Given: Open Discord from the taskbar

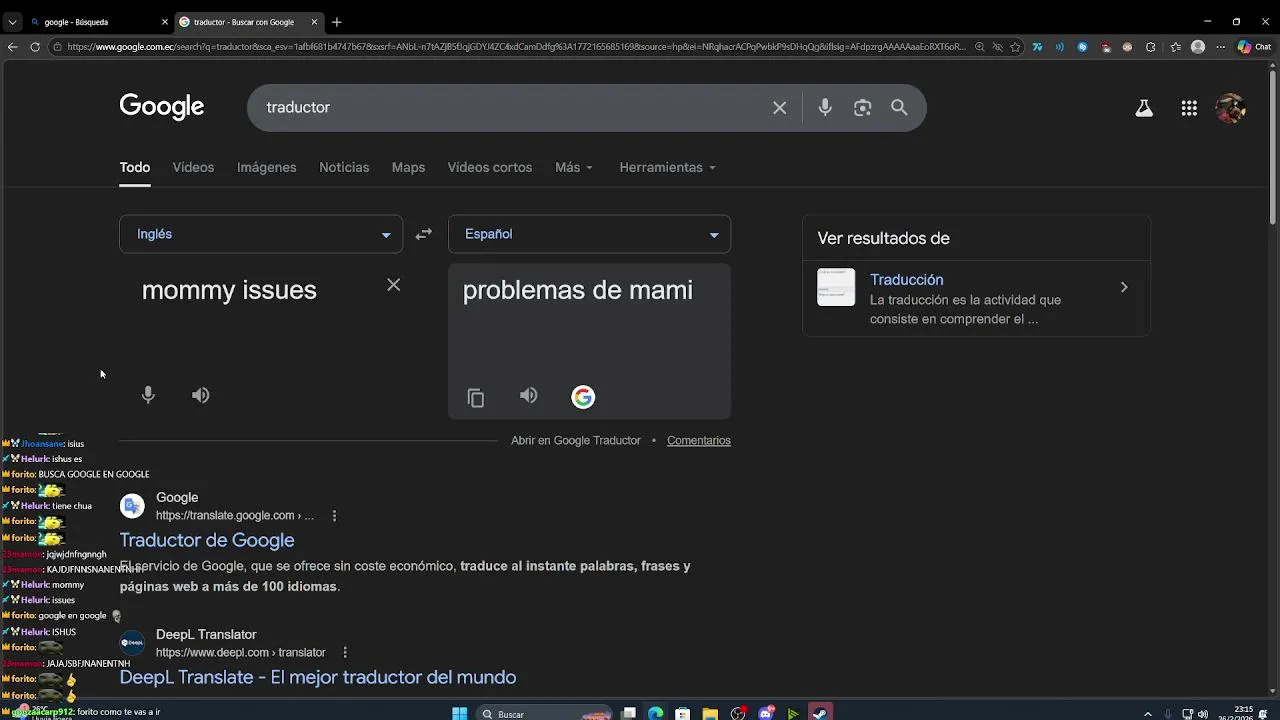Looking at the screenshot, I should (x=766, y=713).
